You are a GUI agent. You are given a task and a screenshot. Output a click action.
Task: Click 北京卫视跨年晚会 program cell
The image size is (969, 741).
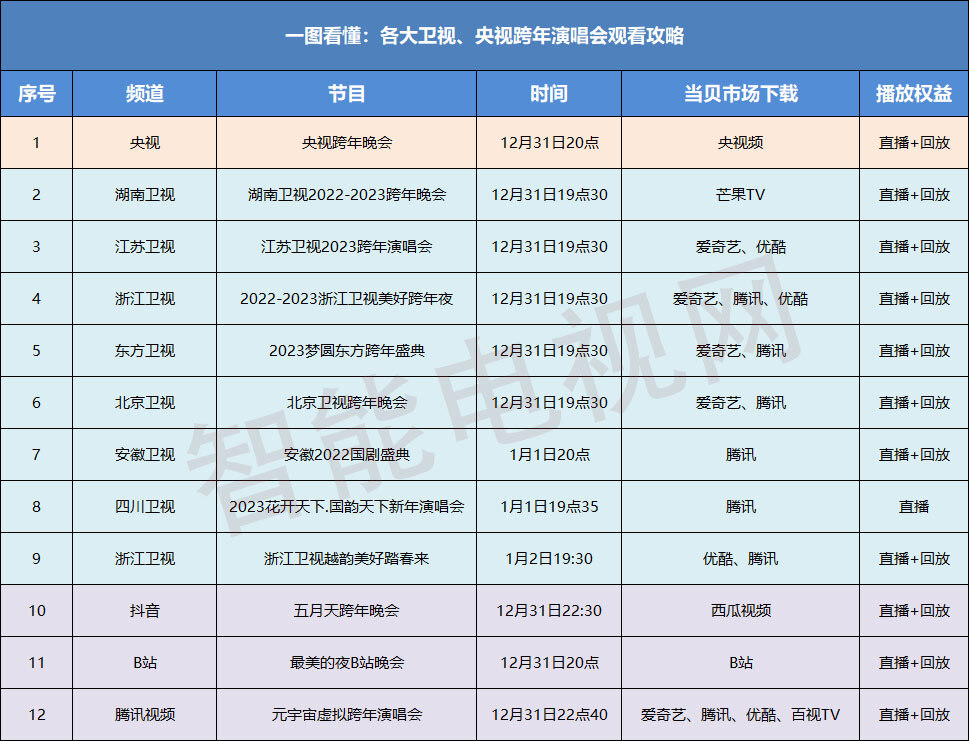pyautogui.click(x=347, y=402)
